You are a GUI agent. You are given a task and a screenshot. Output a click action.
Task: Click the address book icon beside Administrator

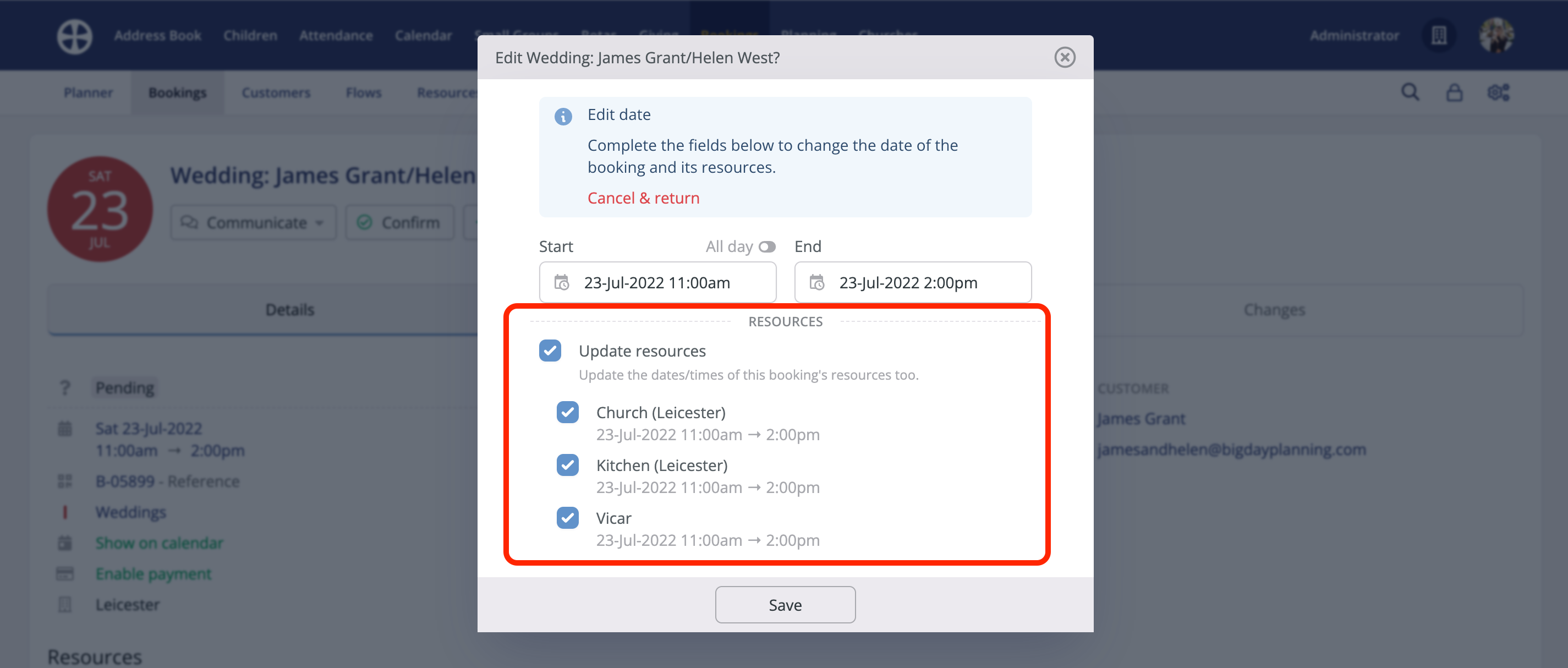(x=1438, y=35)
